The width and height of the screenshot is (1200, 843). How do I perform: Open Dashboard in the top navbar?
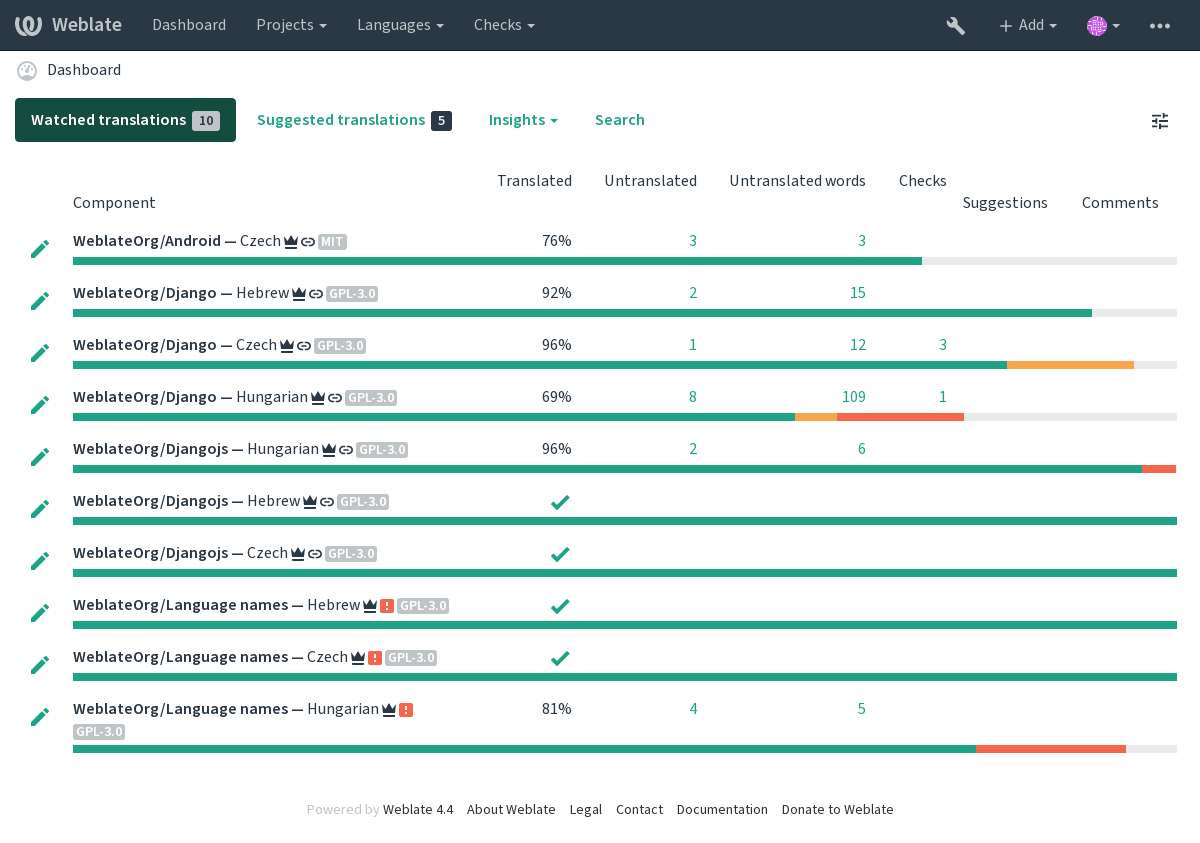[x=189, y=25]
